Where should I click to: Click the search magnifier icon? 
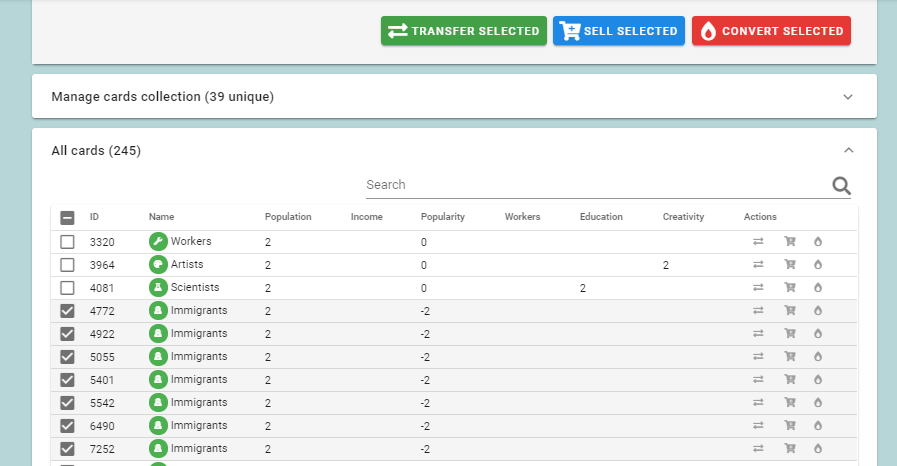841,186
